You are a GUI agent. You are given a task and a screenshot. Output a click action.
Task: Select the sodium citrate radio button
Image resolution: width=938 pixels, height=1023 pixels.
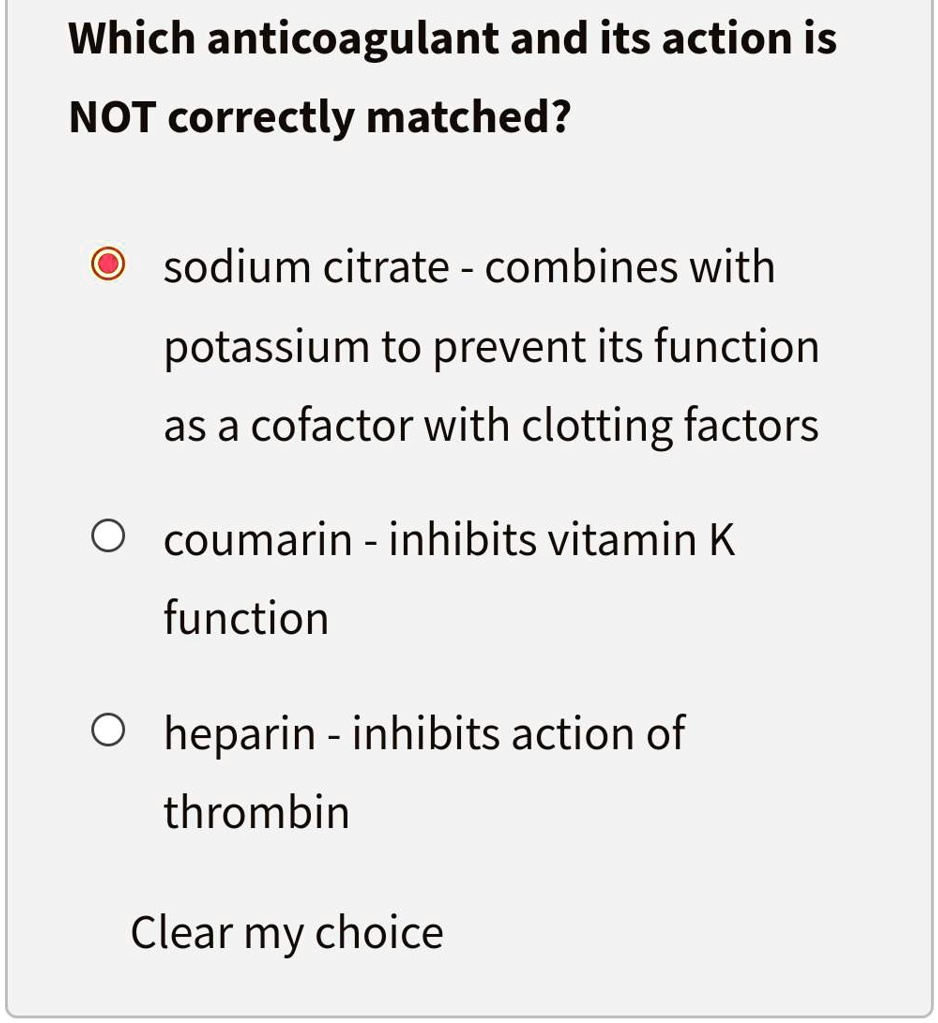pyautogui.click(x=108, y=264)
